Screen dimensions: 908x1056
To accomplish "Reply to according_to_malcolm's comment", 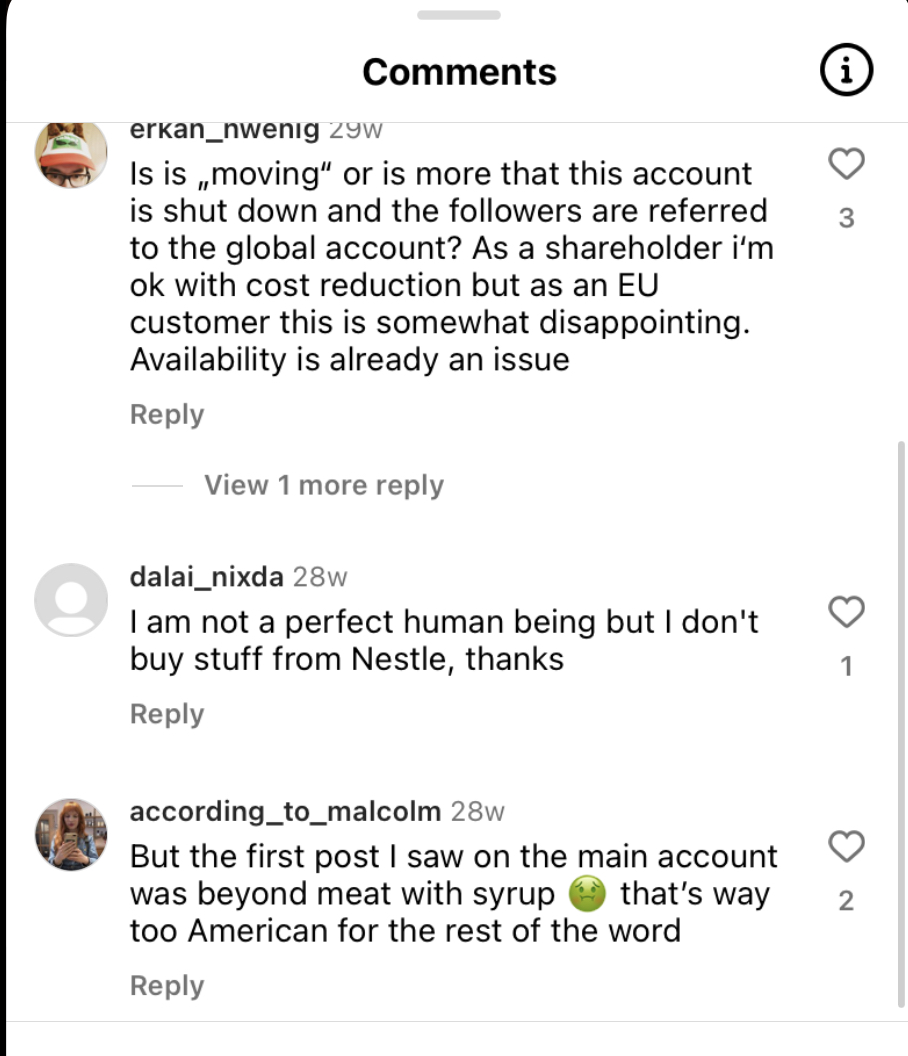I will (167, 985).
